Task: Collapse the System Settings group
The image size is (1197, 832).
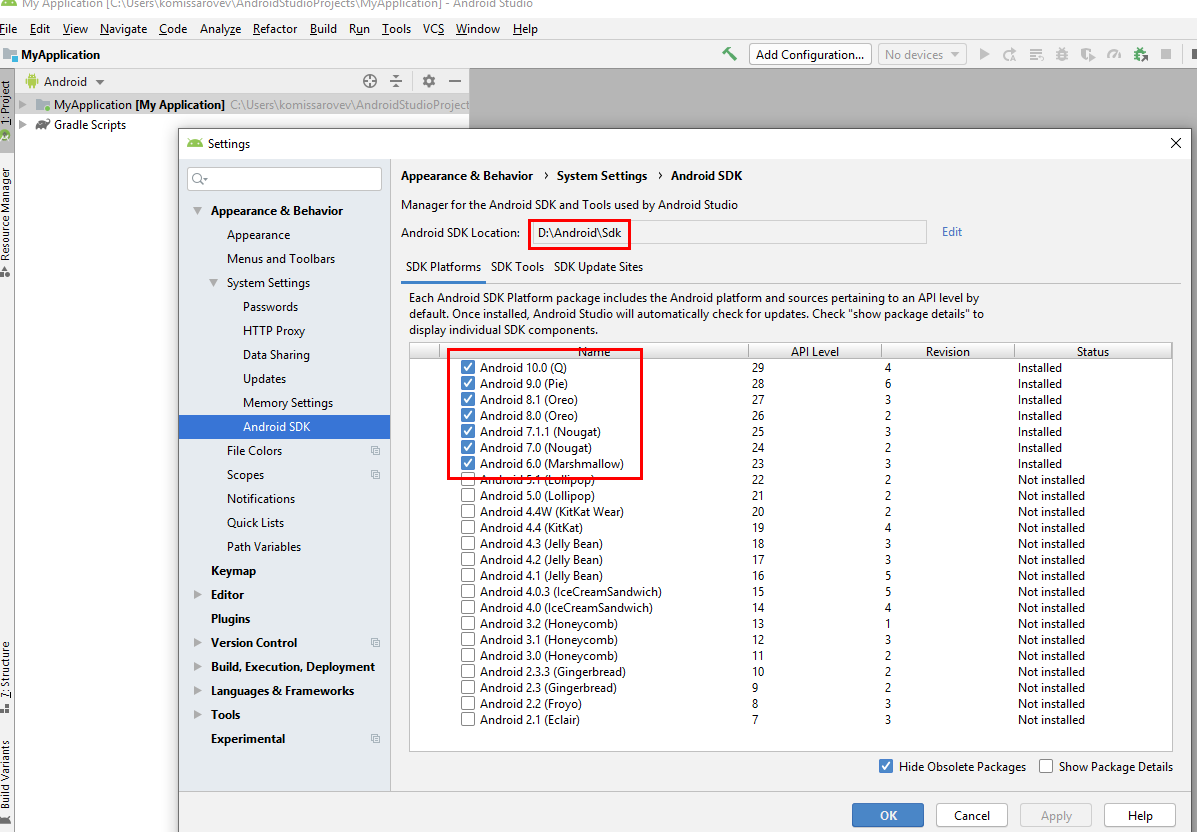Action: point(214,282)
